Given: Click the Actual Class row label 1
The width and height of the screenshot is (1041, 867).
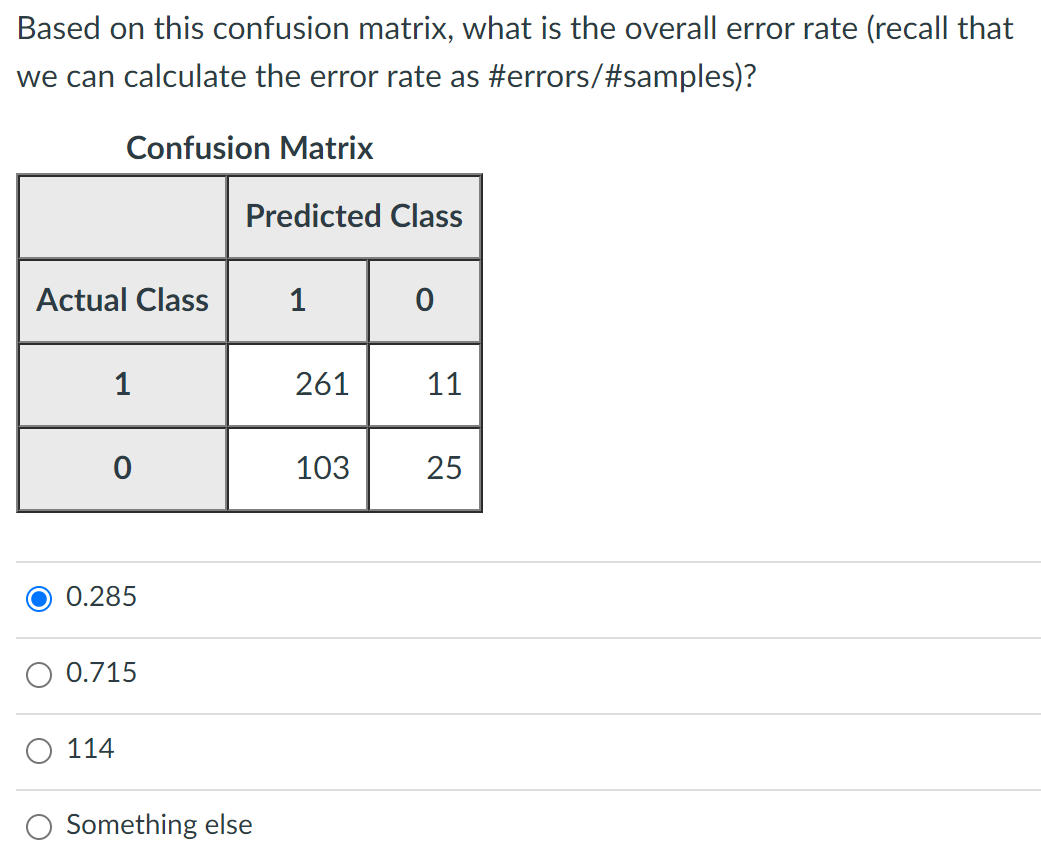Looking at the screenshot, I should (x=122, y=384).
